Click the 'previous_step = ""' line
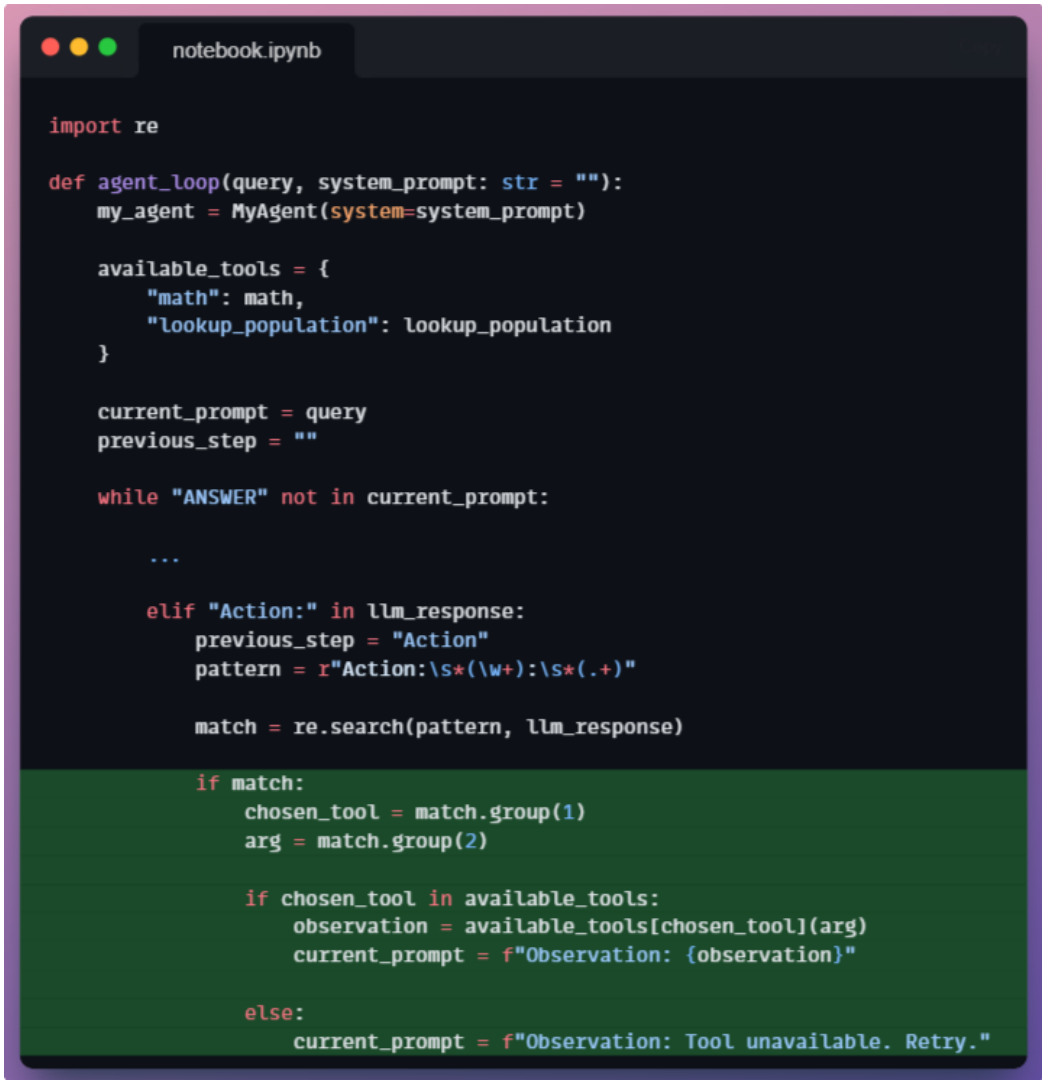The width and height of the screenshot is (1046, 1084). 207,440
